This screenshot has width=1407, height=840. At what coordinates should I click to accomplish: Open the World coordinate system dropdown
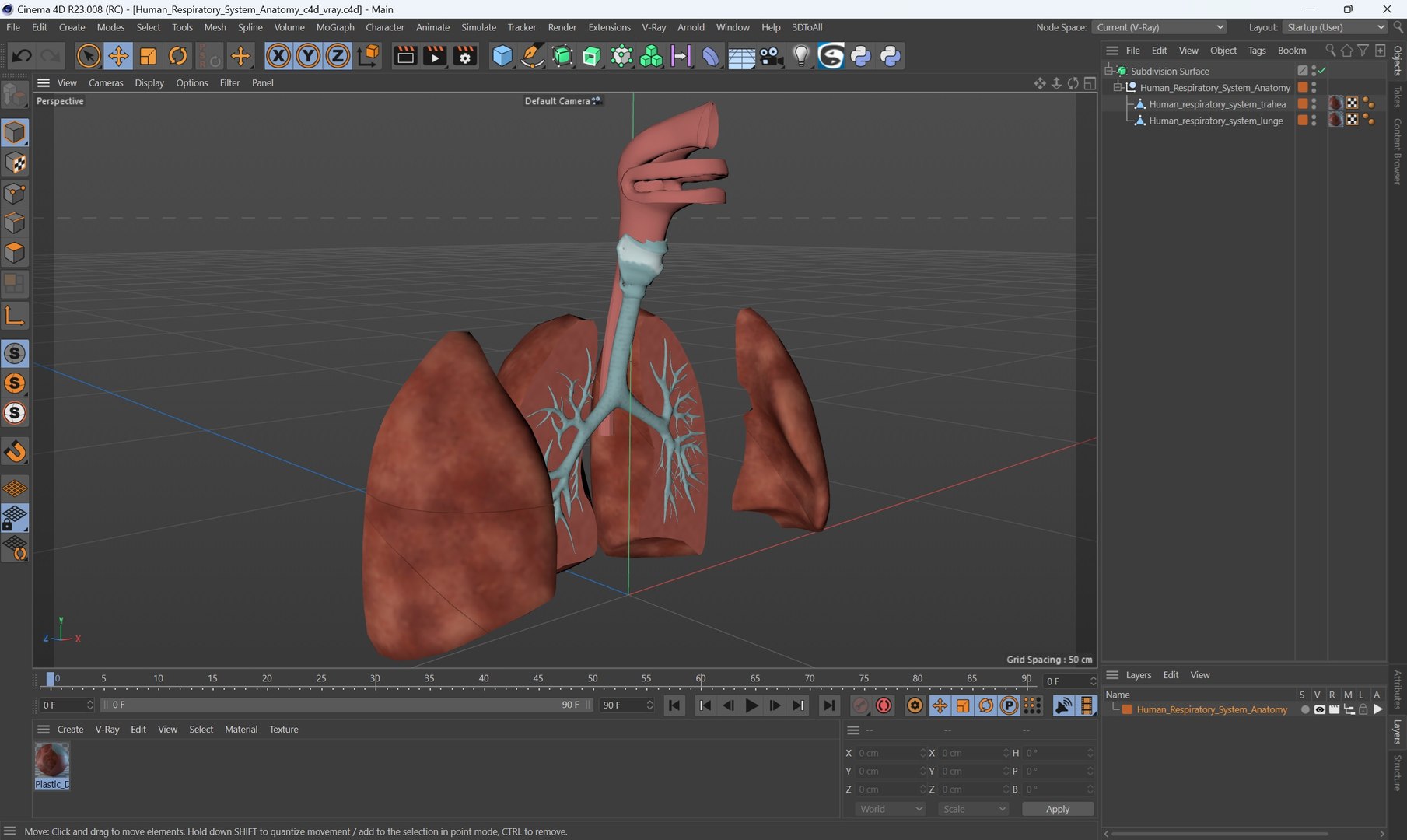point(890,809)
